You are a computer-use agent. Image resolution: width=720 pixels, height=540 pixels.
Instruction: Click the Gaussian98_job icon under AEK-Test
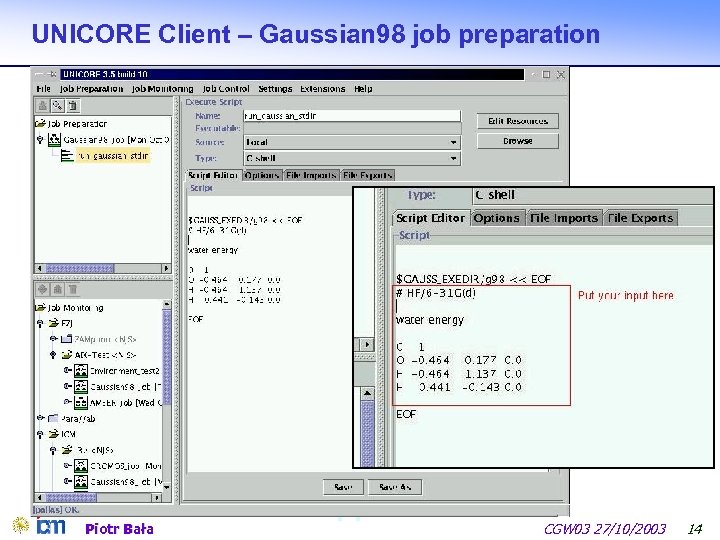tap(81, 387)
